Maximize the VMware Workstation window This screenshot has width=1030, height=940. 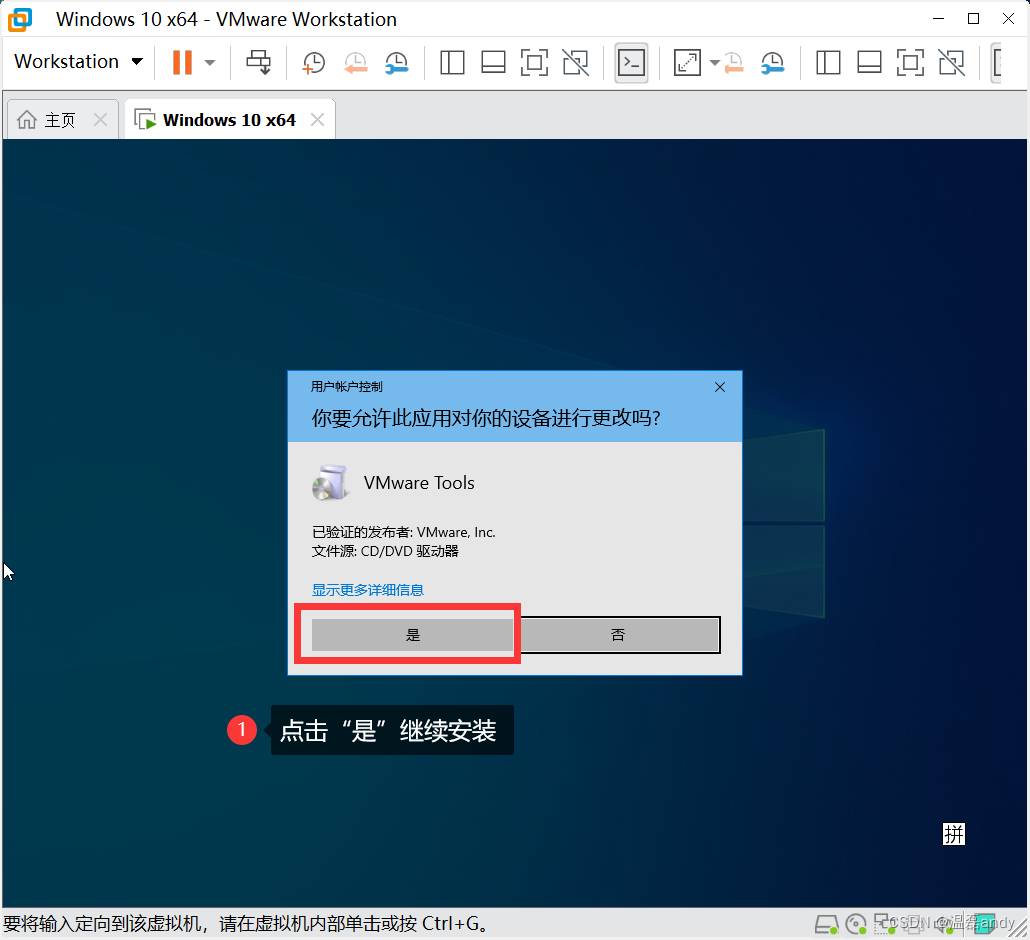[974, 19]
